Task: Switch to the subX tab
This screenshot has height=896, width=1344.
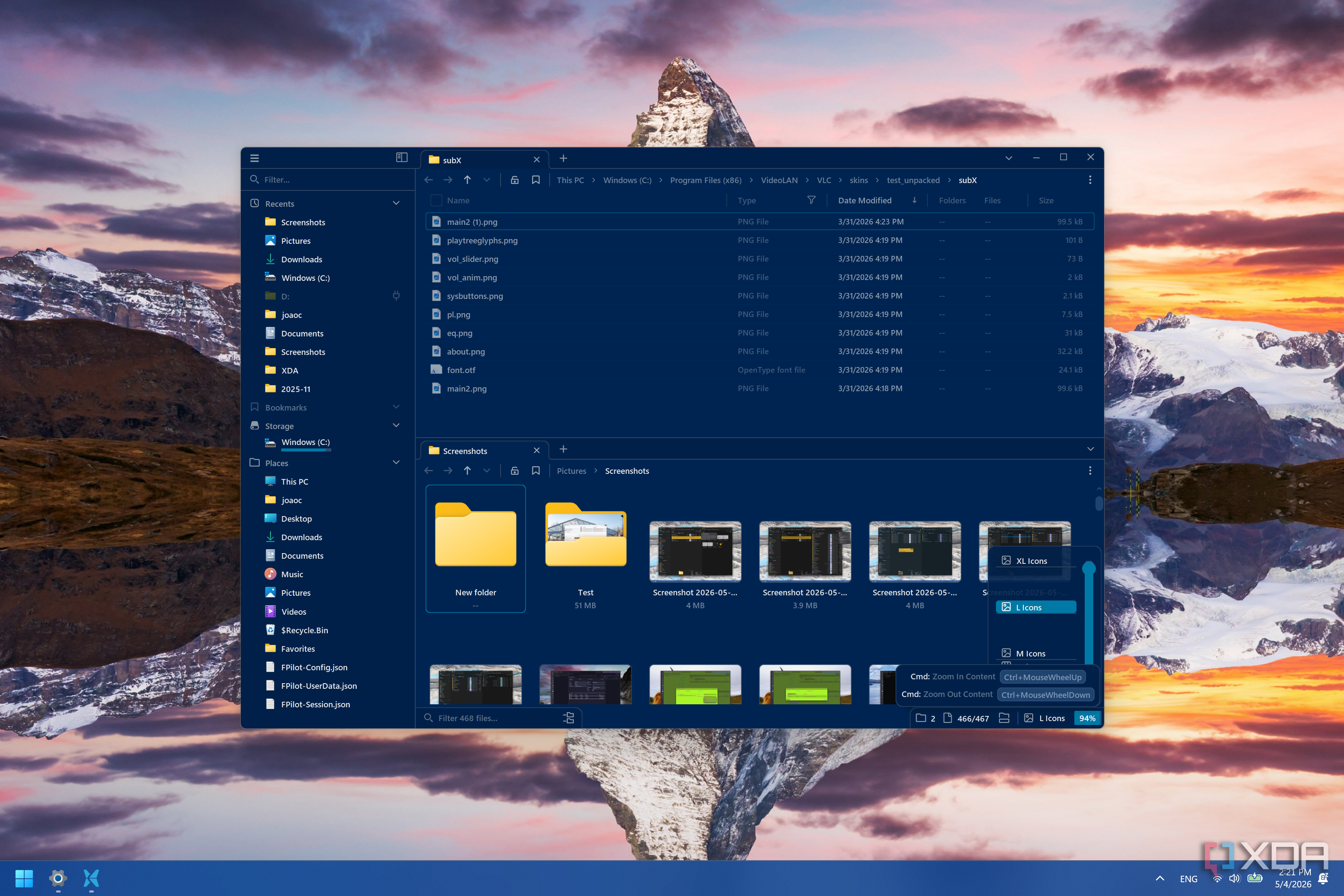Action: [485, 160]
